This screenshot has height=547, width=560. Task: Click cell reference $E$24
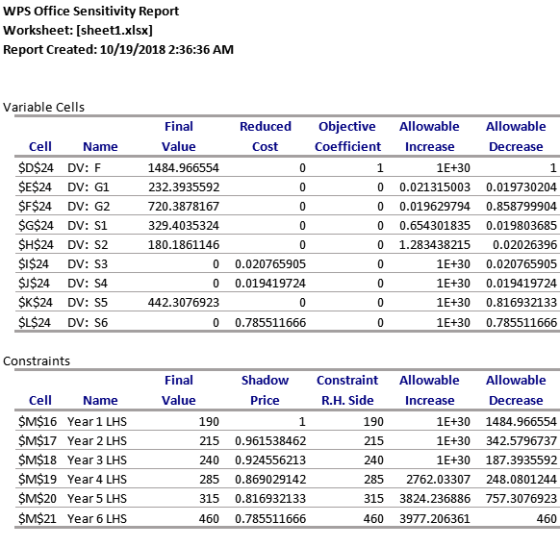point(35,187)
